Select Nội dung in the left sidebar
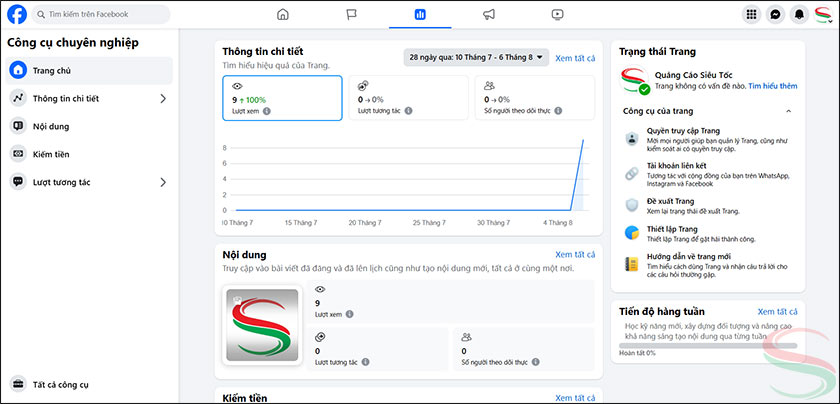Screen dimensions: 840x404 click(50, 126)
